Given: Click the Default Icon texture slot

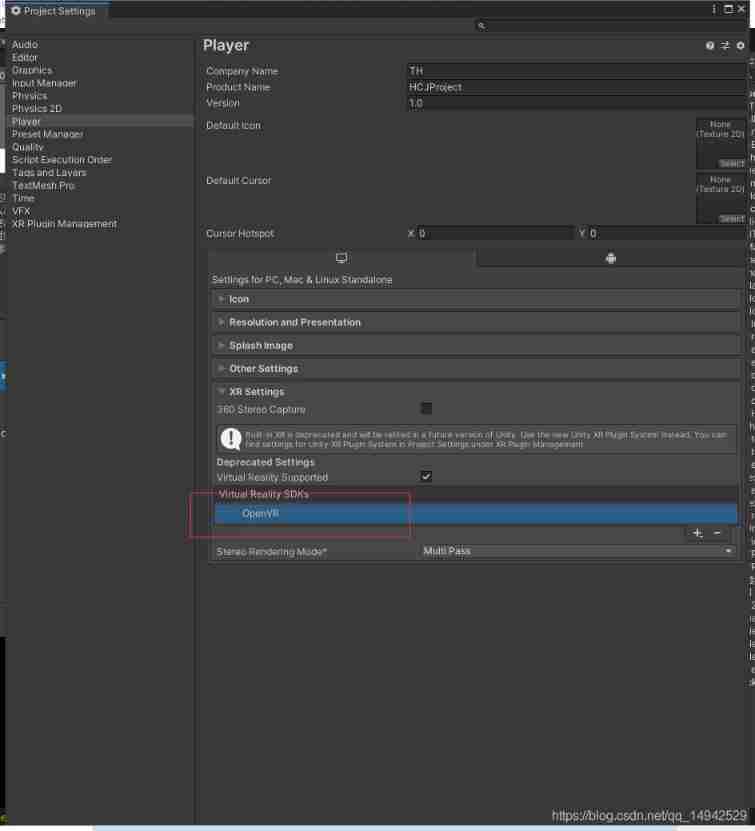Looking at the screenshot, I should point(721,143).
